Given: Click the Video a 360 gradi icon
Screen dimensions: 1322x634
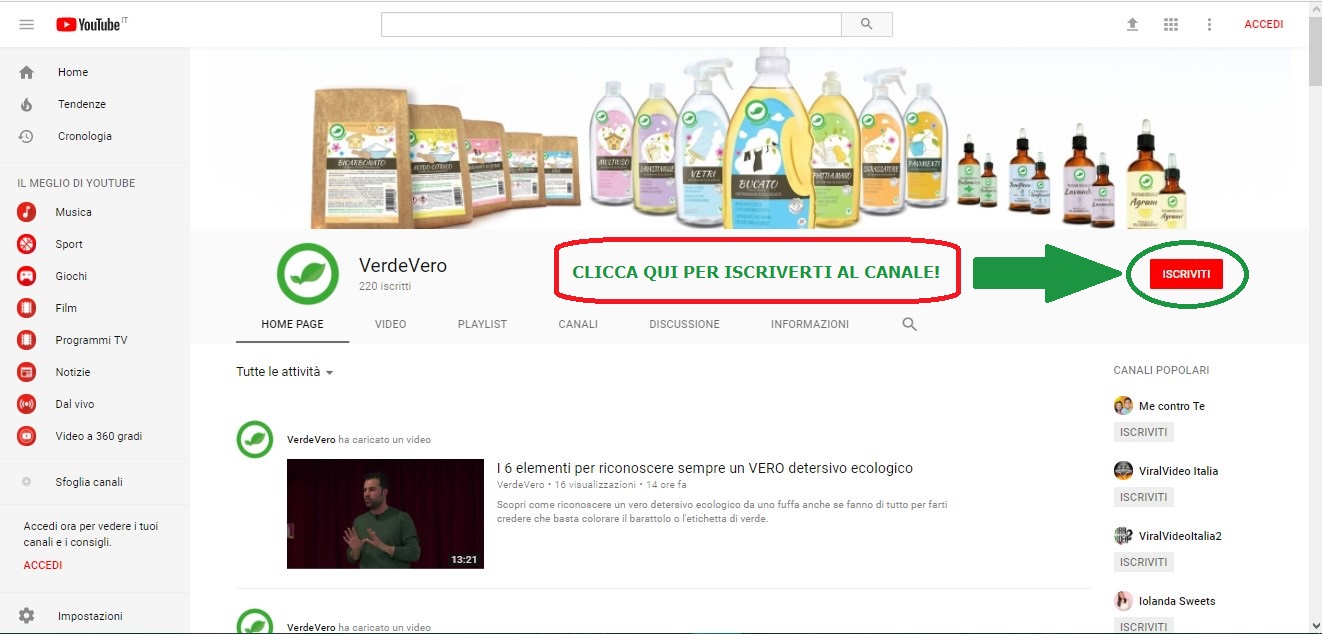Looking at the screenshot, I should coord(27,436).
